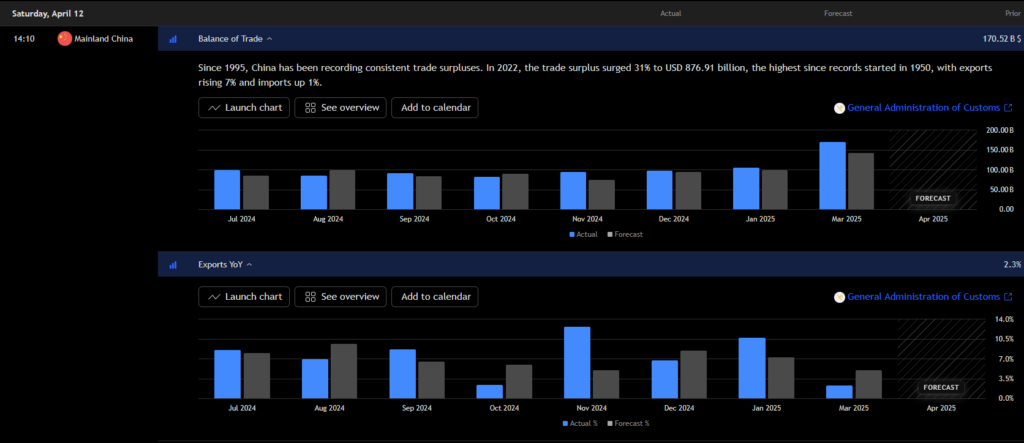Click the China flag icon beside Mainland China
Viewport: 1024px width, 443px height.
click(65, 39)
